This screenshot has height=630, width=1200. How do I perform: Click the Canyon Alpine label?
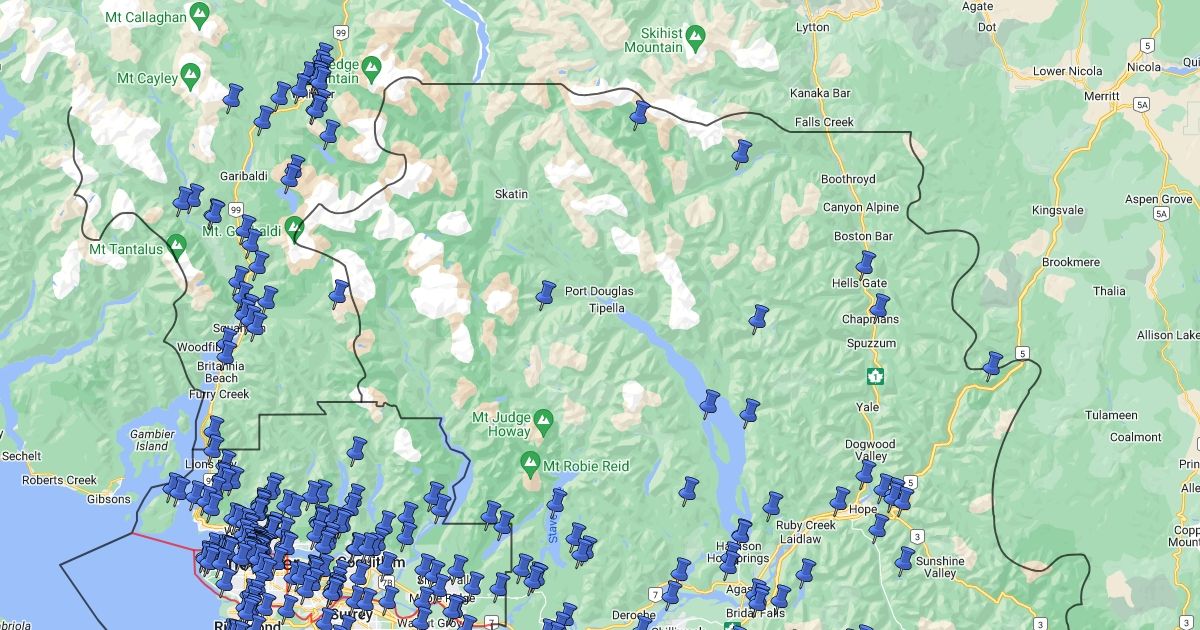click(861, 207)
